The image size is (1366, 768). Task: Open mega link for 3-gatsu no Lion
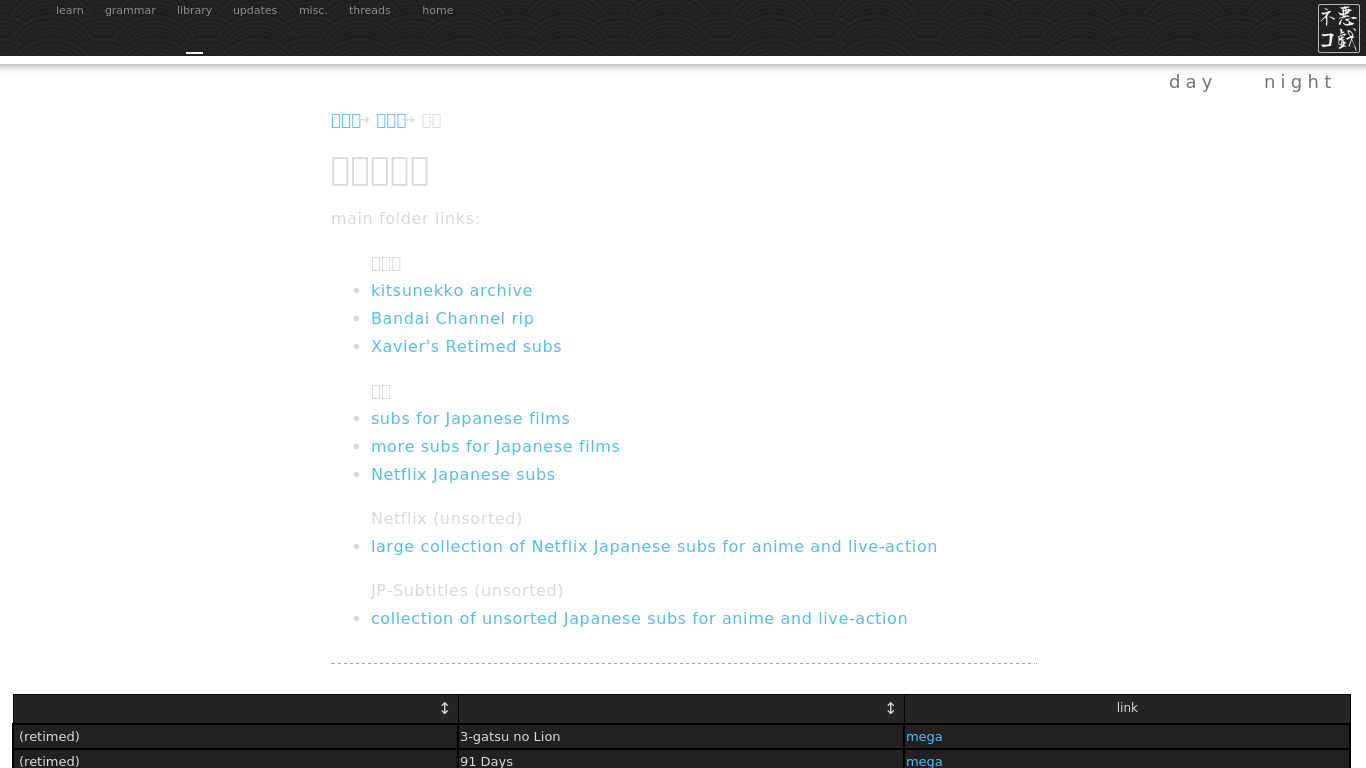pos(924,737)
